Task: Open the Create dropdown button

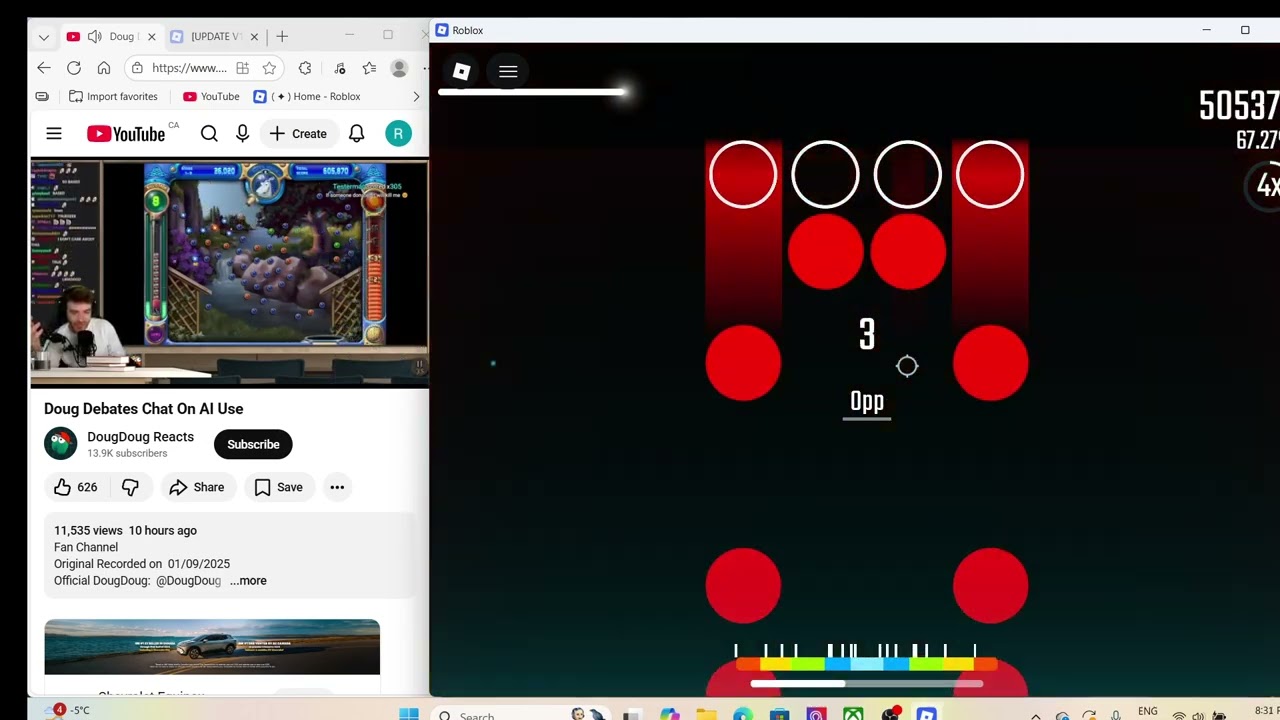Action: 298,134
